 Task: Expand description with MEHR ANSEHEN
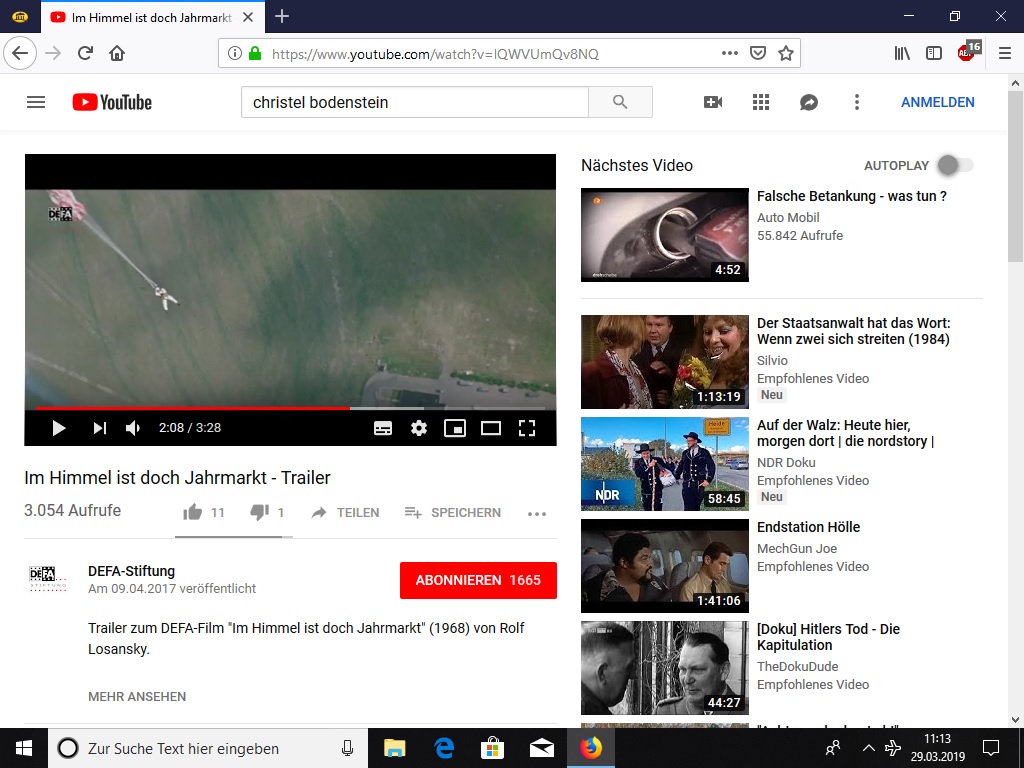point(137,696)
